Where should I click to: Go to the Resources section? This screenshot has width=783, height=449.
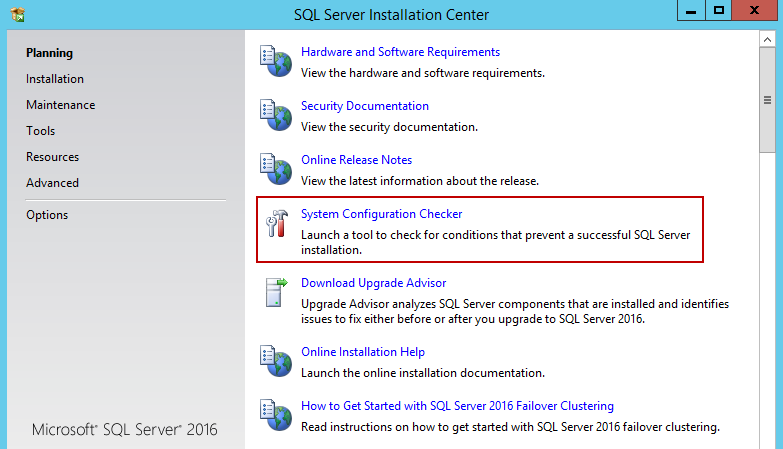click(52, 157)
